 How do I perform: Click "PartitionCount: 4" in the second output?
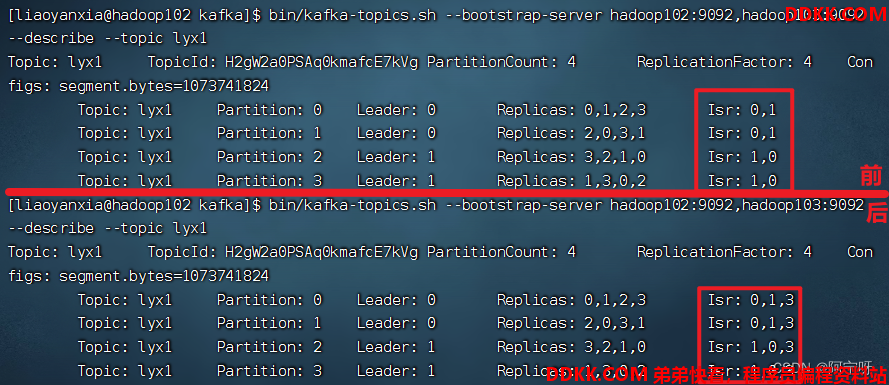[x=501, y=252]
